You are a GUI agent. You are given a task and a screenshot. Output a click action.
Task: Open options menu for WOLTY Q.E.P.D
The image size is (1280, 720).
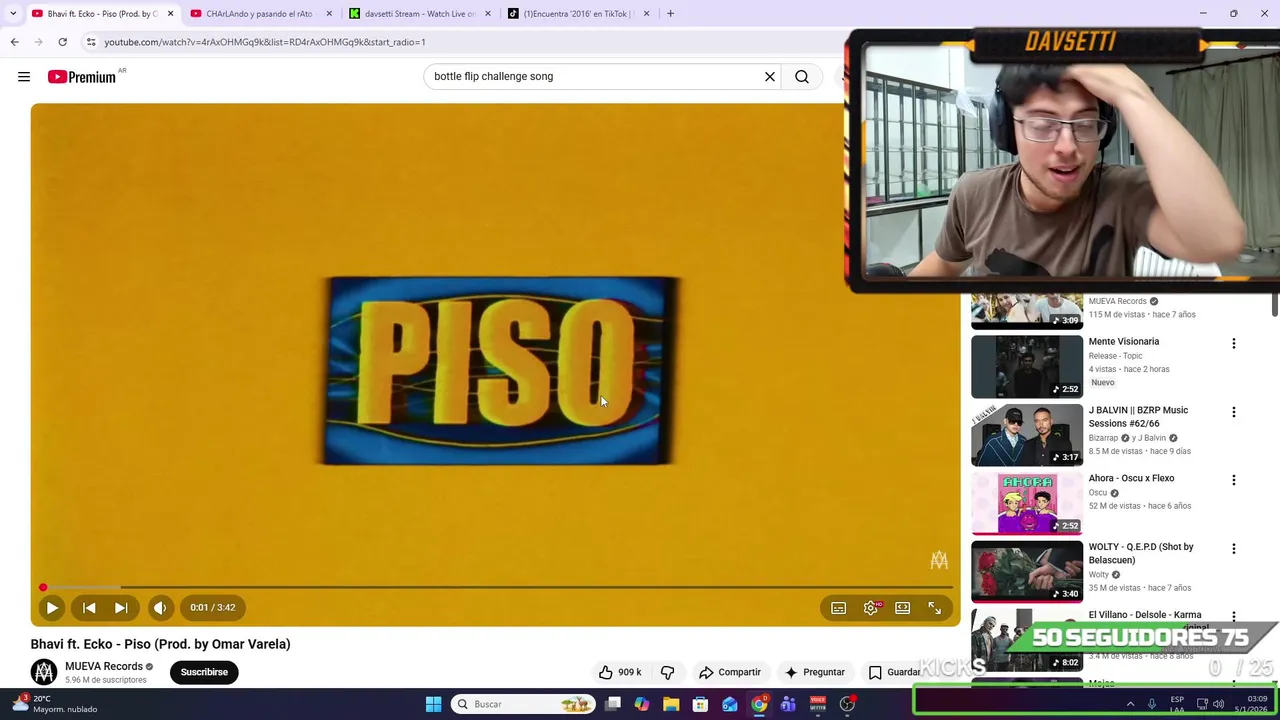pyautogui.click(x=1233, y=549)
